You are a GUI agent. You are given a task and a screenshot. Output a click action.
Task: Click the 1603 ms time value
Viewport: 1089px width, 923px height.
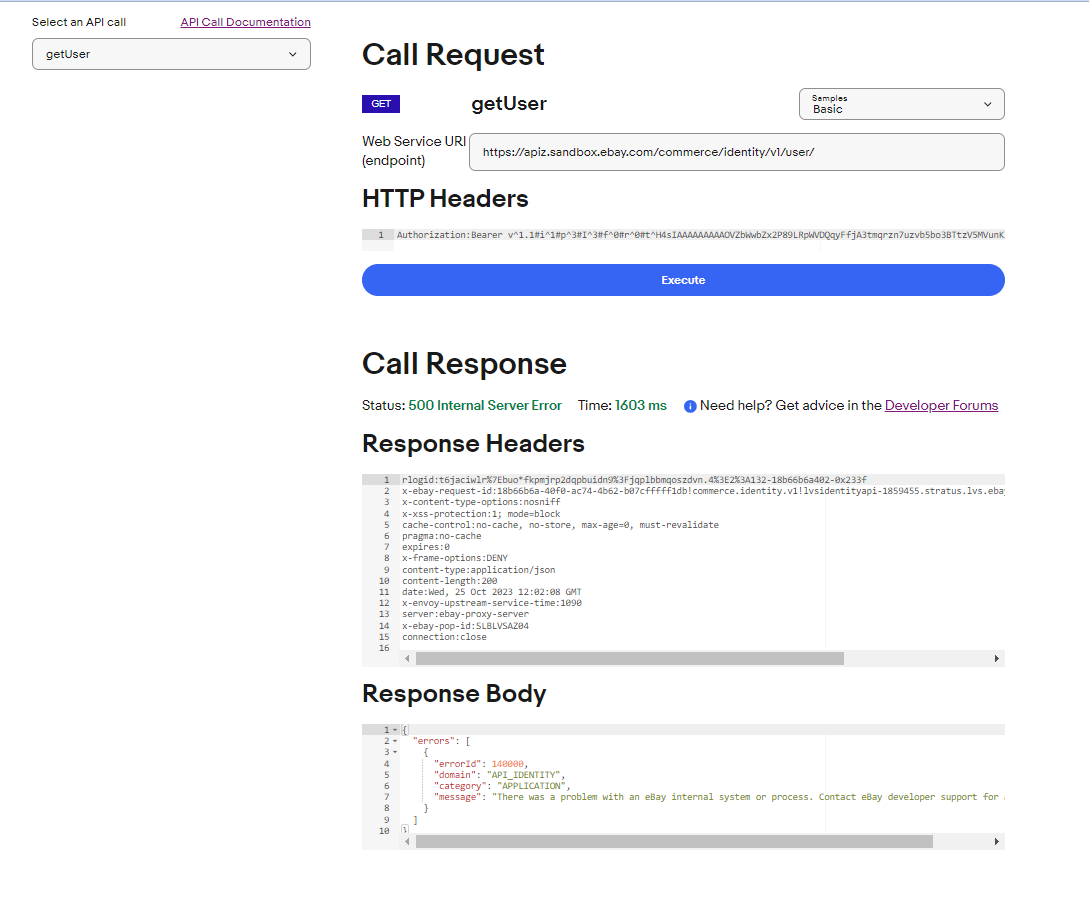(x=640, y=406)
